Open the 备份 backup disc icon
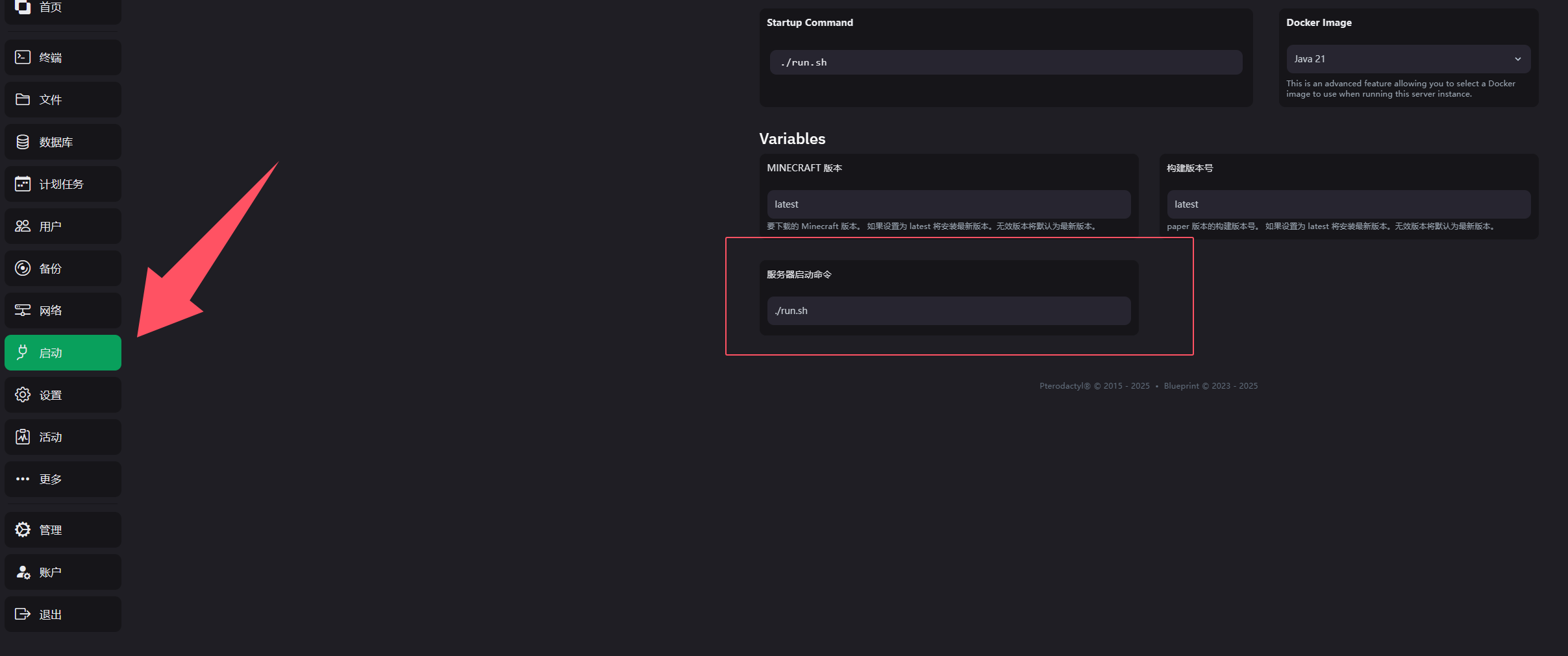This screenshot has width=1568, height=656. click(23, 268)
